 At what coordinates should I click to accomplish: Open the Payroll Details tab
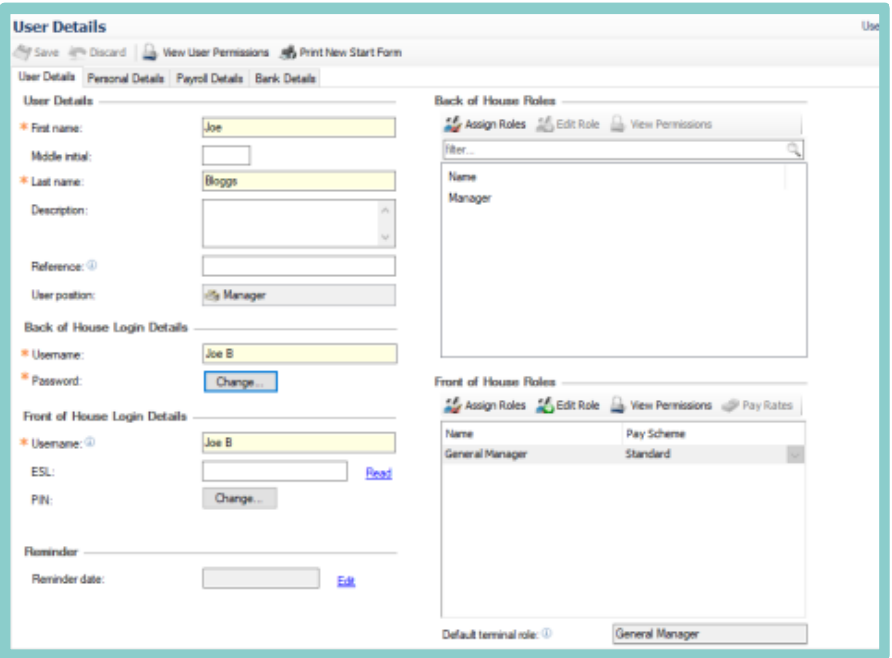pyautogui.click(x=210, y=78)
